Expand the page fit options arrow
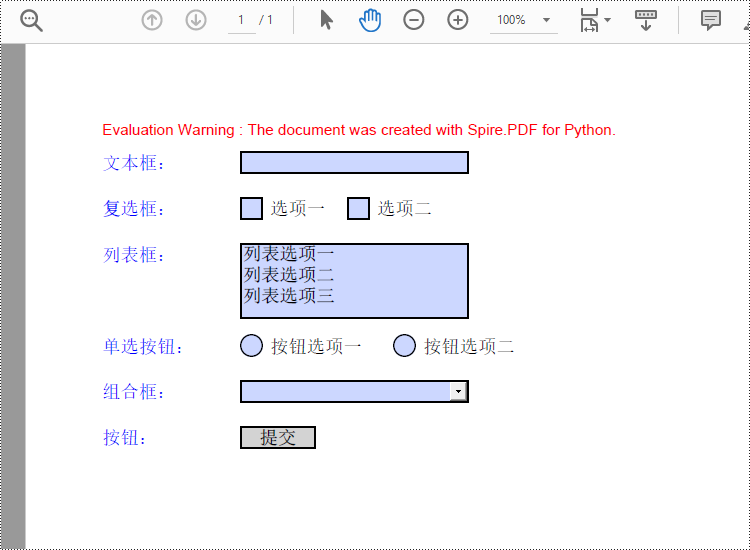Viewport: 750px width, 550px height. tap(607, 20)
